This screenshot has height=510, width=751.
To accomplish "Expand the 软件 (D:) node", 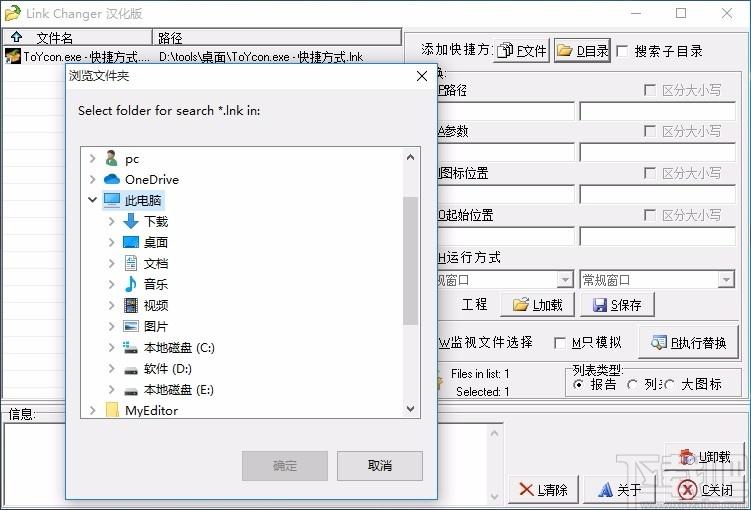I will [x=111, y=368].
